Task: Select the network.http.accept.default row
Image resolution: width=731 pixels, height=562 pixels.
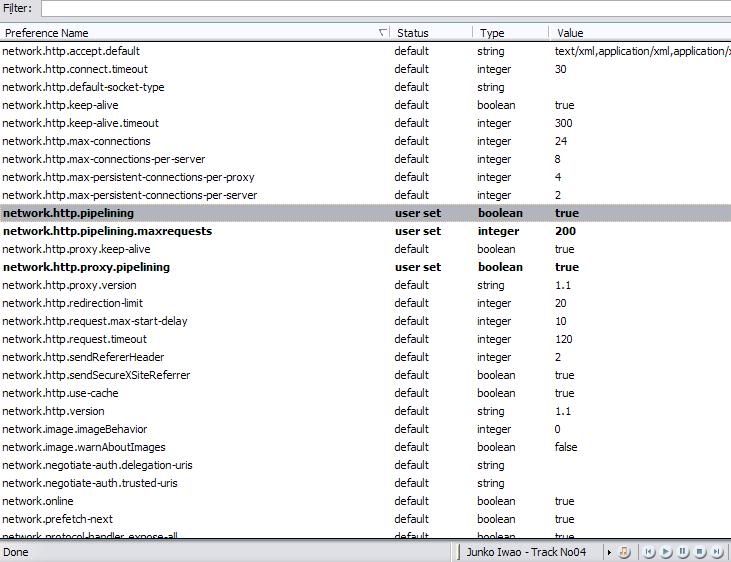Action: 366,51
